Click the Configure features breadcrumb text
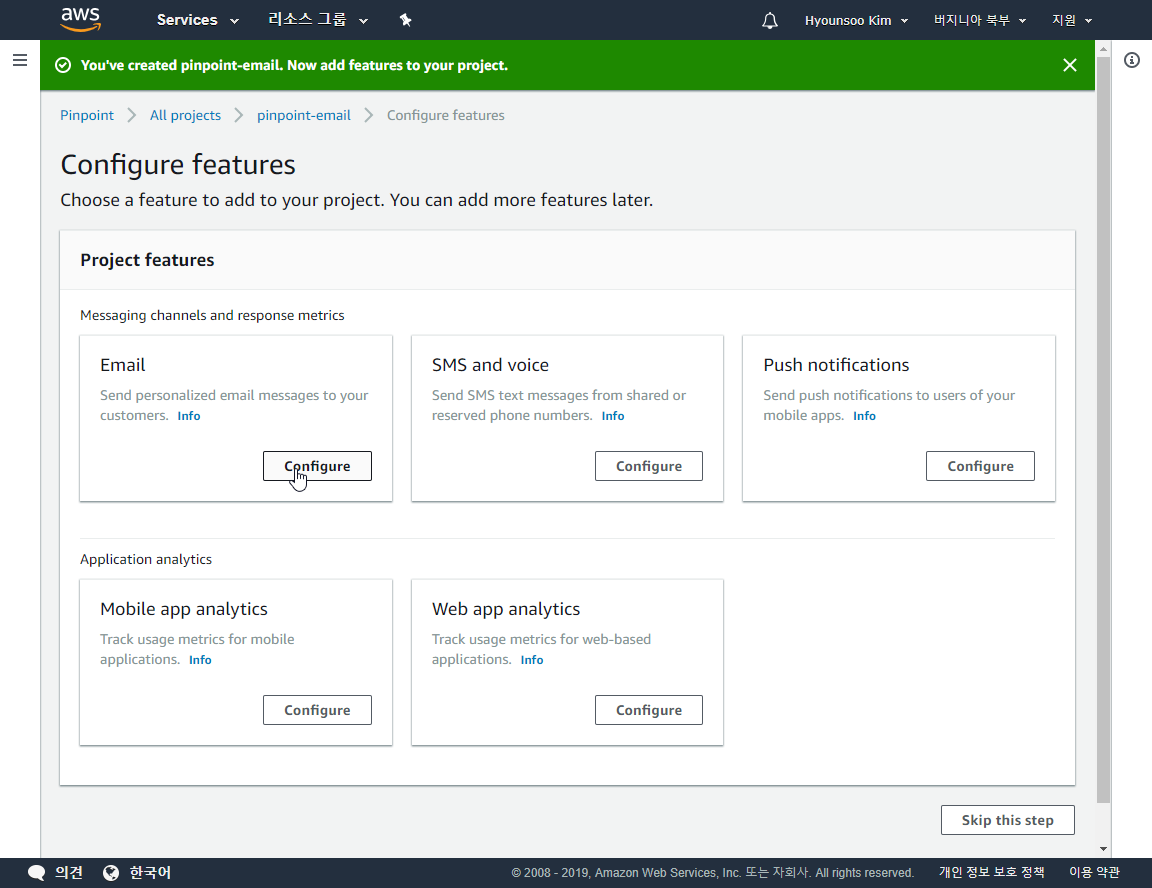 [445, 115]
